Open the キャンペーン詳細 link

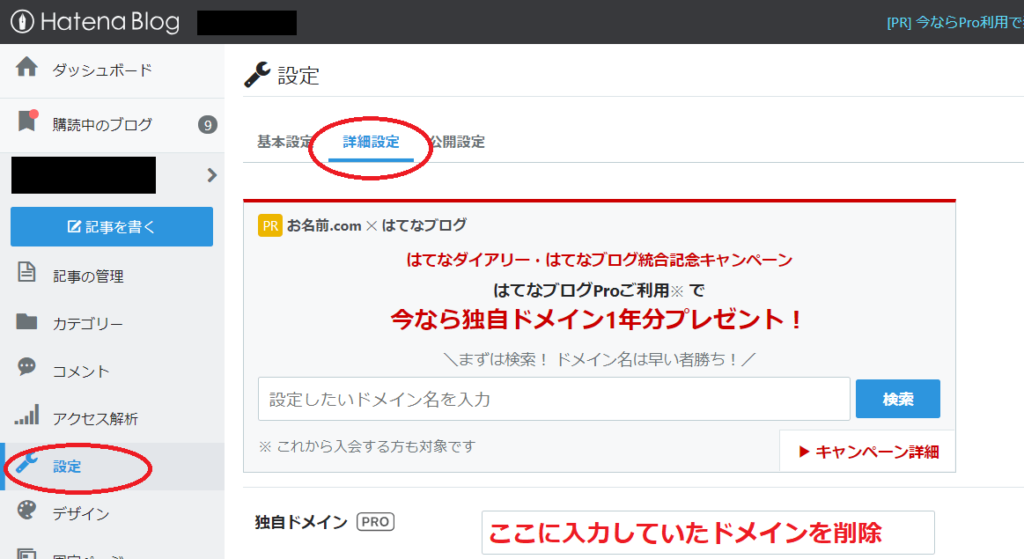click(x=869, y=451)
